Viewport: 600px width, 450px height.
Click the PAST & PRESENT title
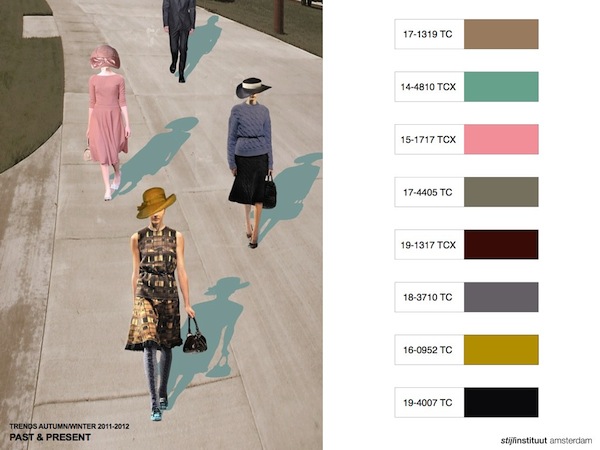point(50,438)
